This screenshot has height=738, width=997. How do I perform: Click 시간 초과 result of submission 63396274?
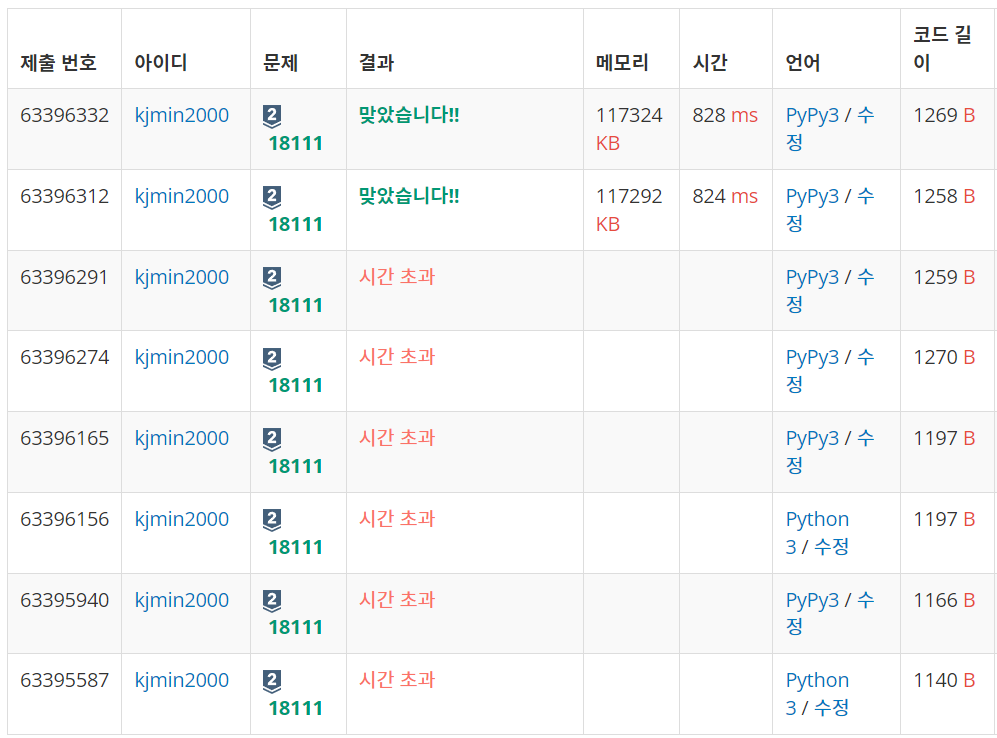[x=397, y=357]
